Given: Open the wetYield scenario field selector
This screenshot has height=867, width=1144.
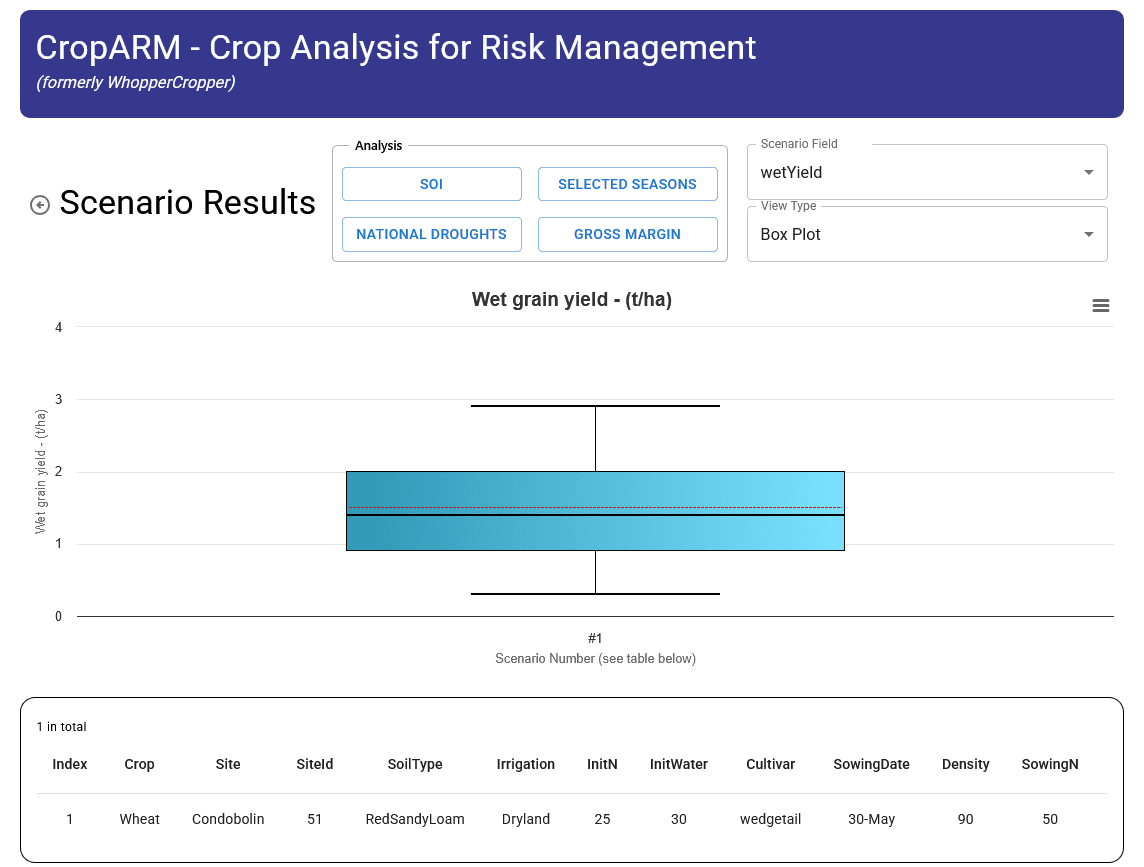Looking at the screenshot, I should (927, 172).
